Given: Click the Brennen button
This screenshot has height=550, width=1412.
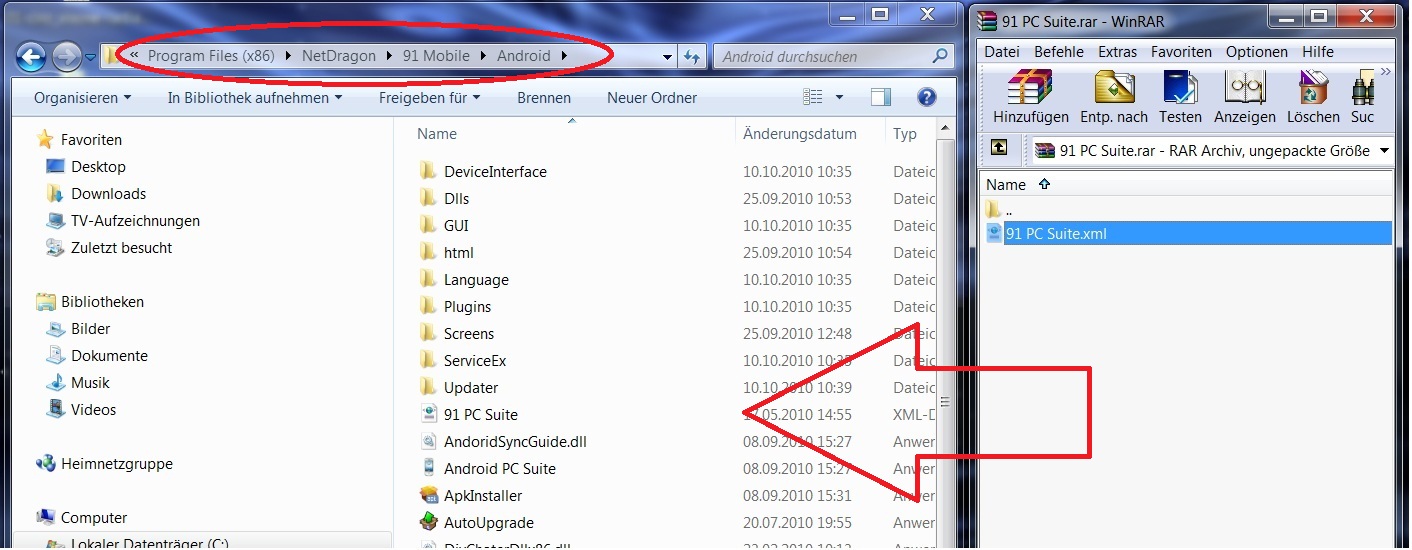Looking at the screenshot, I should (544, 98).
